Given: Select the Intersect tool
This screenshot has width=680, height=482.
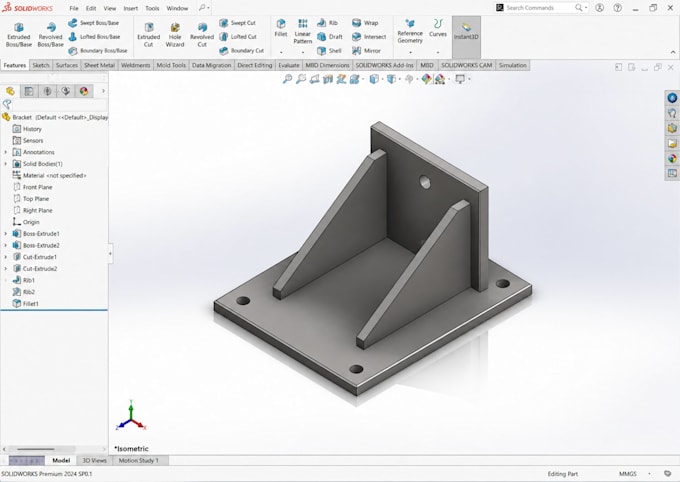Looking at the screenshot, I should pyautogui.click(x=369, y=37).
